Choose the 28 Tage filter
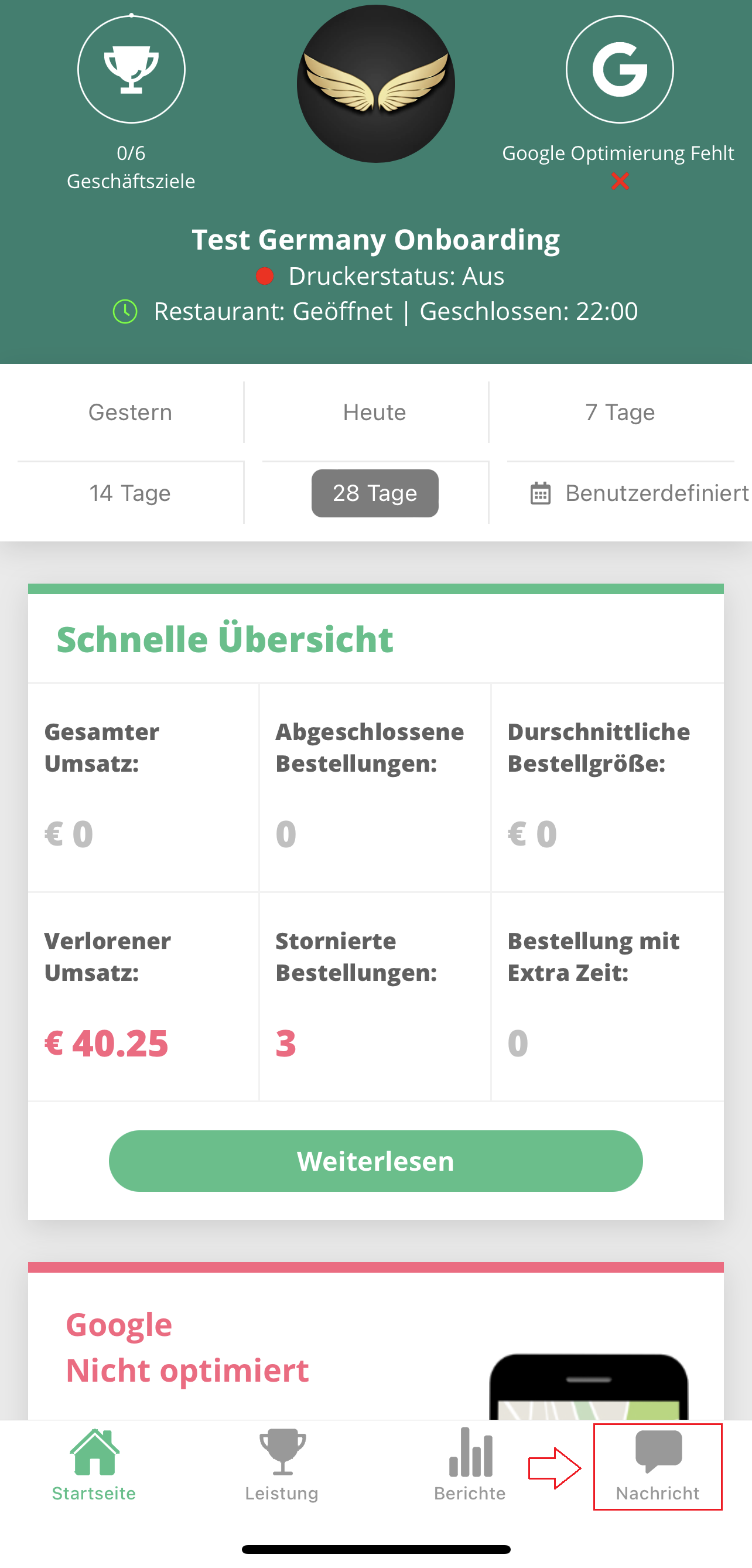The image size is (752, 1568). tap(375, 493)
